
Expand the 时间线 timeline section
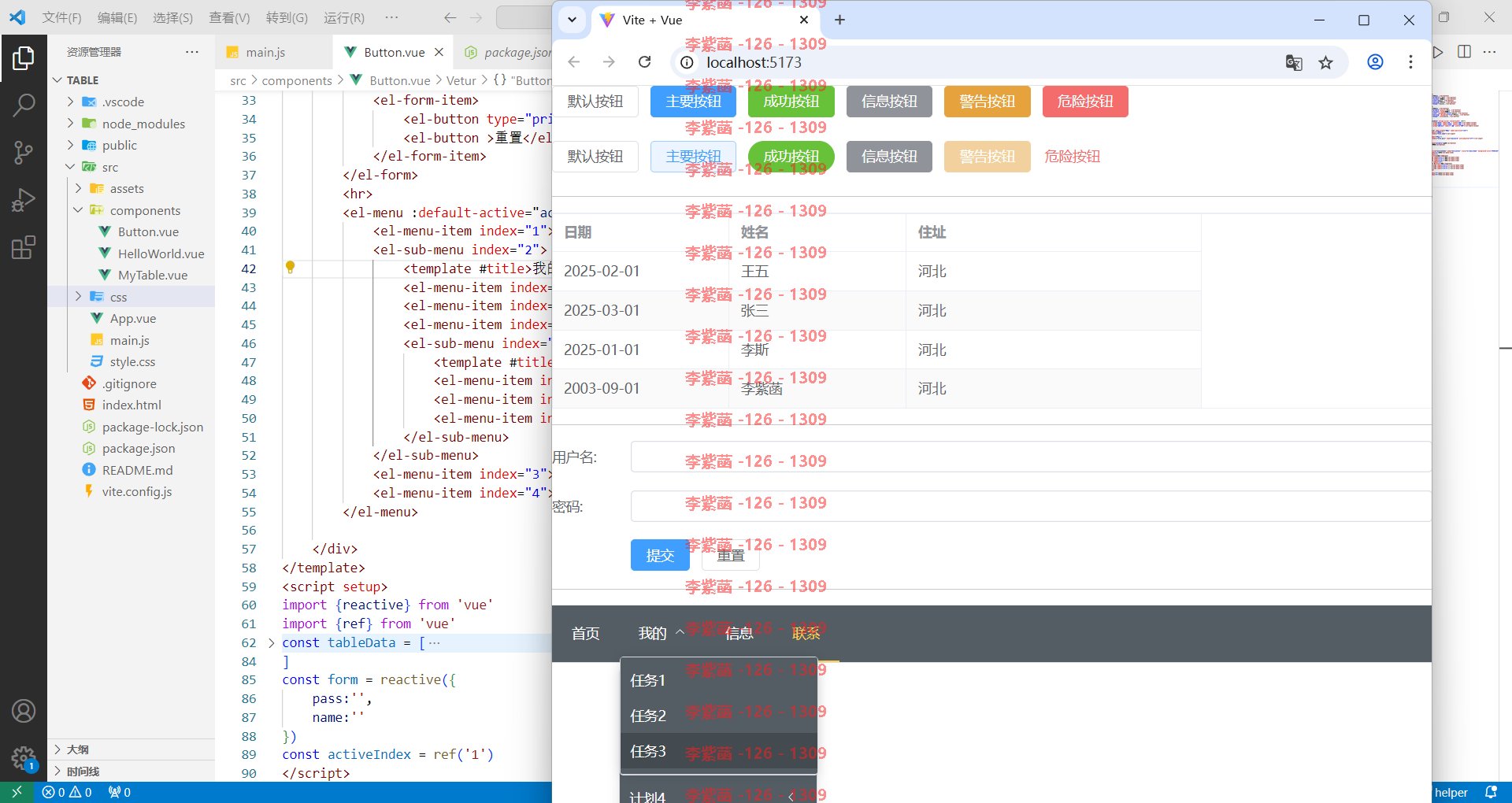58,772
